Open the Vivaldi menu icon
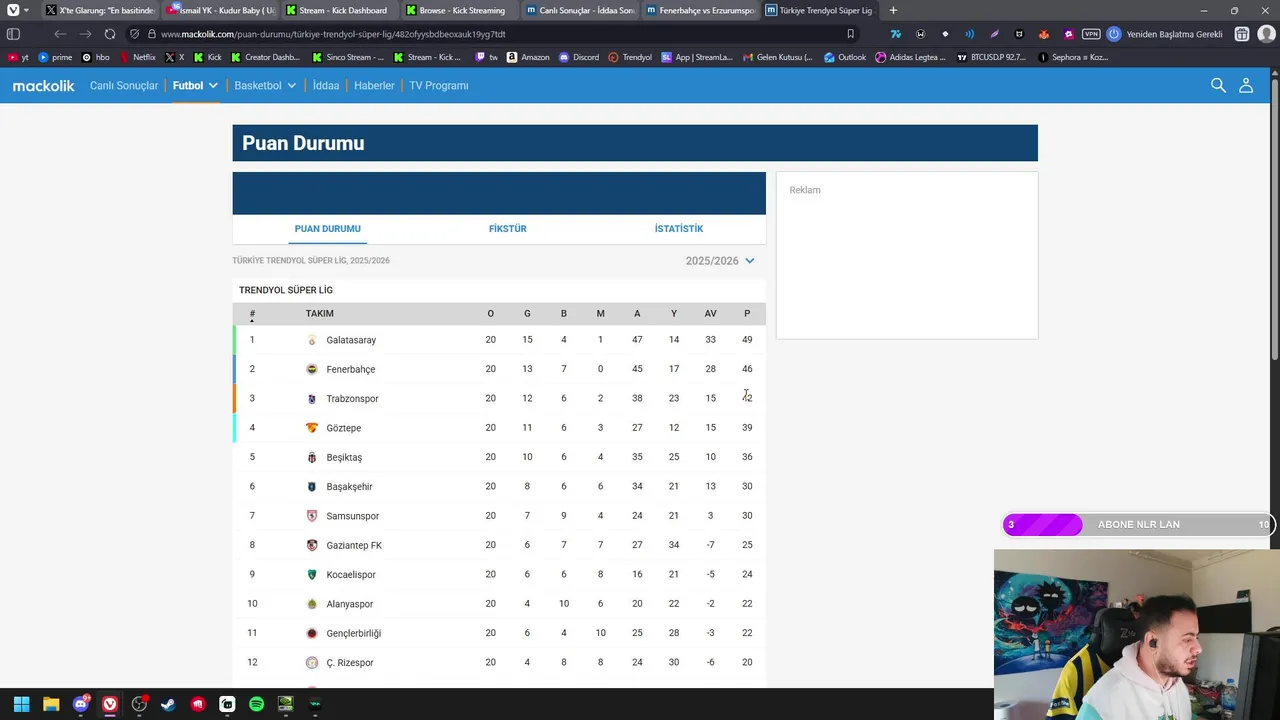The height and width of the screenshot is (720, 1280). coord(13,10)
